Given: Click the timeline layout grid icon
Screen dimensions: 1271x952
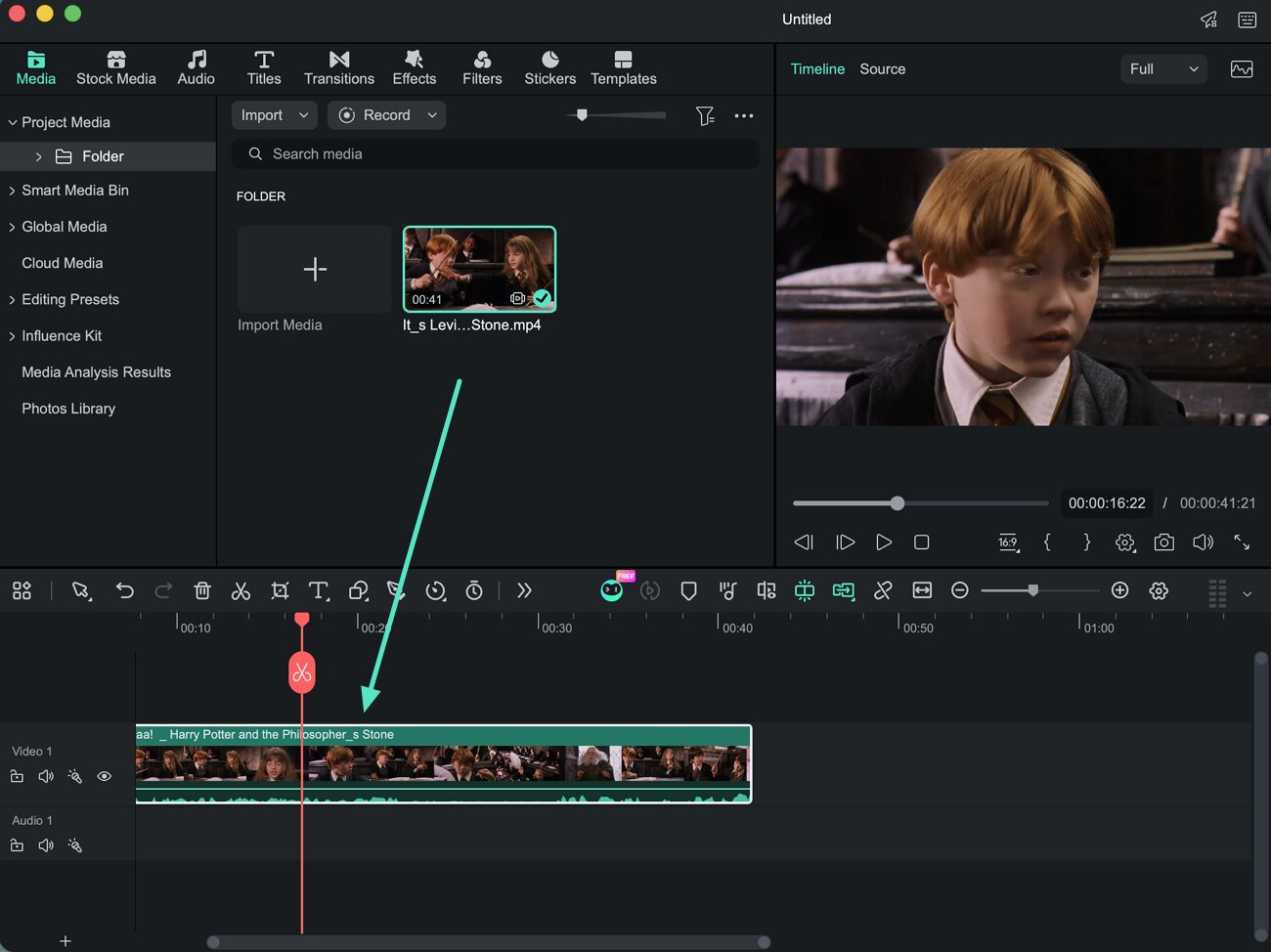Looking at the screenshot, I should (x=22, y=590).
